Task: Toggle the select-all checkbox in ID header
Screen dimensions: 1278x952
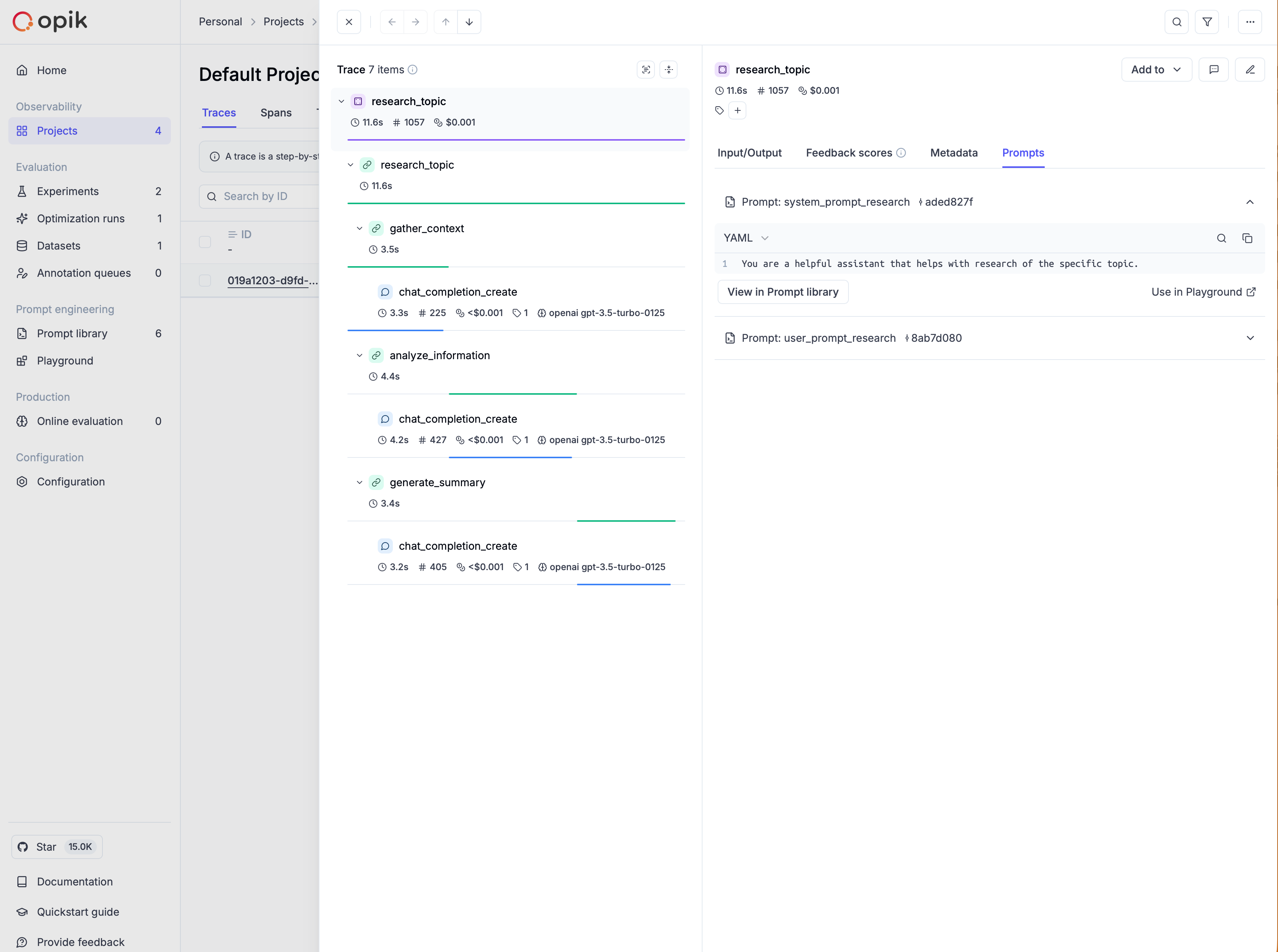Action: point(205,242)
